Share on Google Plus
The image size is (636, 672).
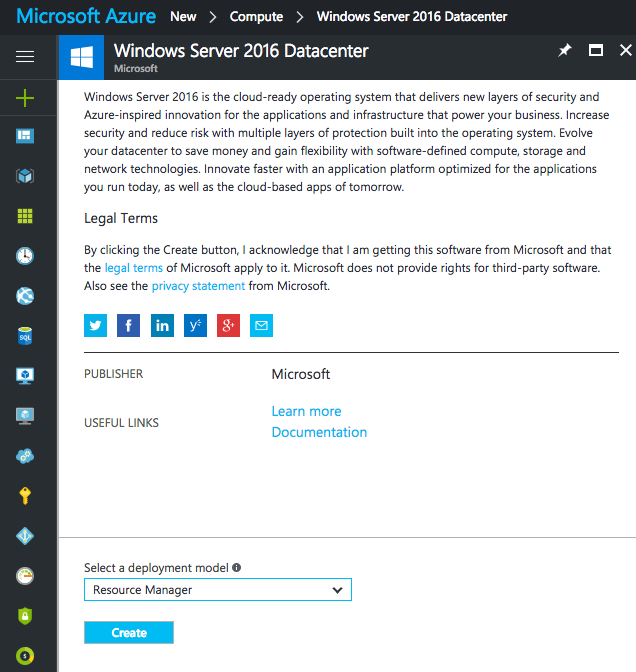coord(228,325)
